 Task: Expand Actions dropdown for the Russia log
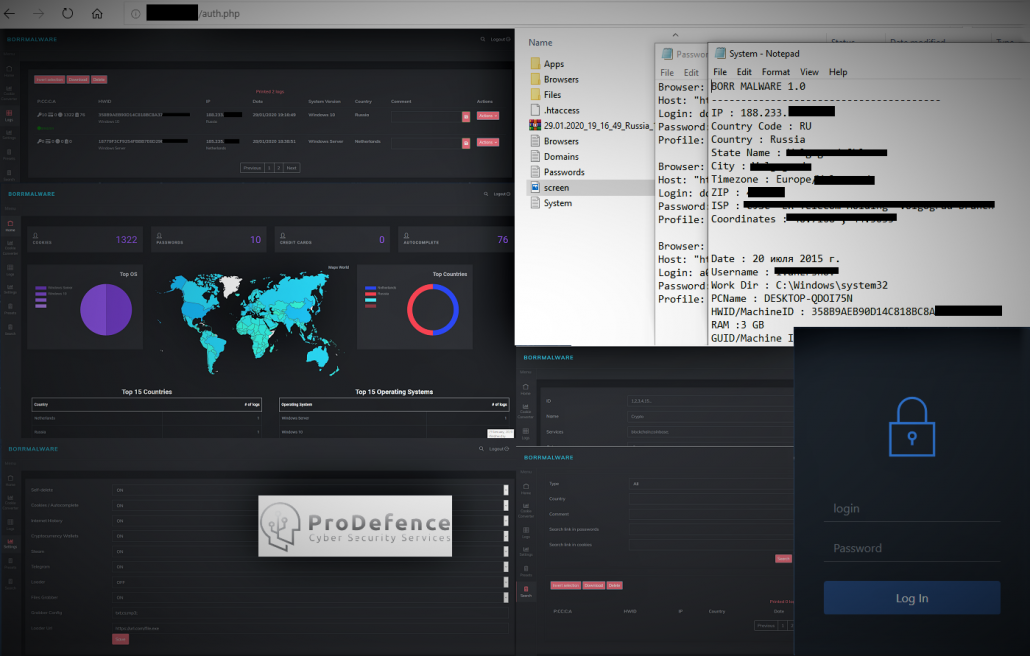point(487,116)
